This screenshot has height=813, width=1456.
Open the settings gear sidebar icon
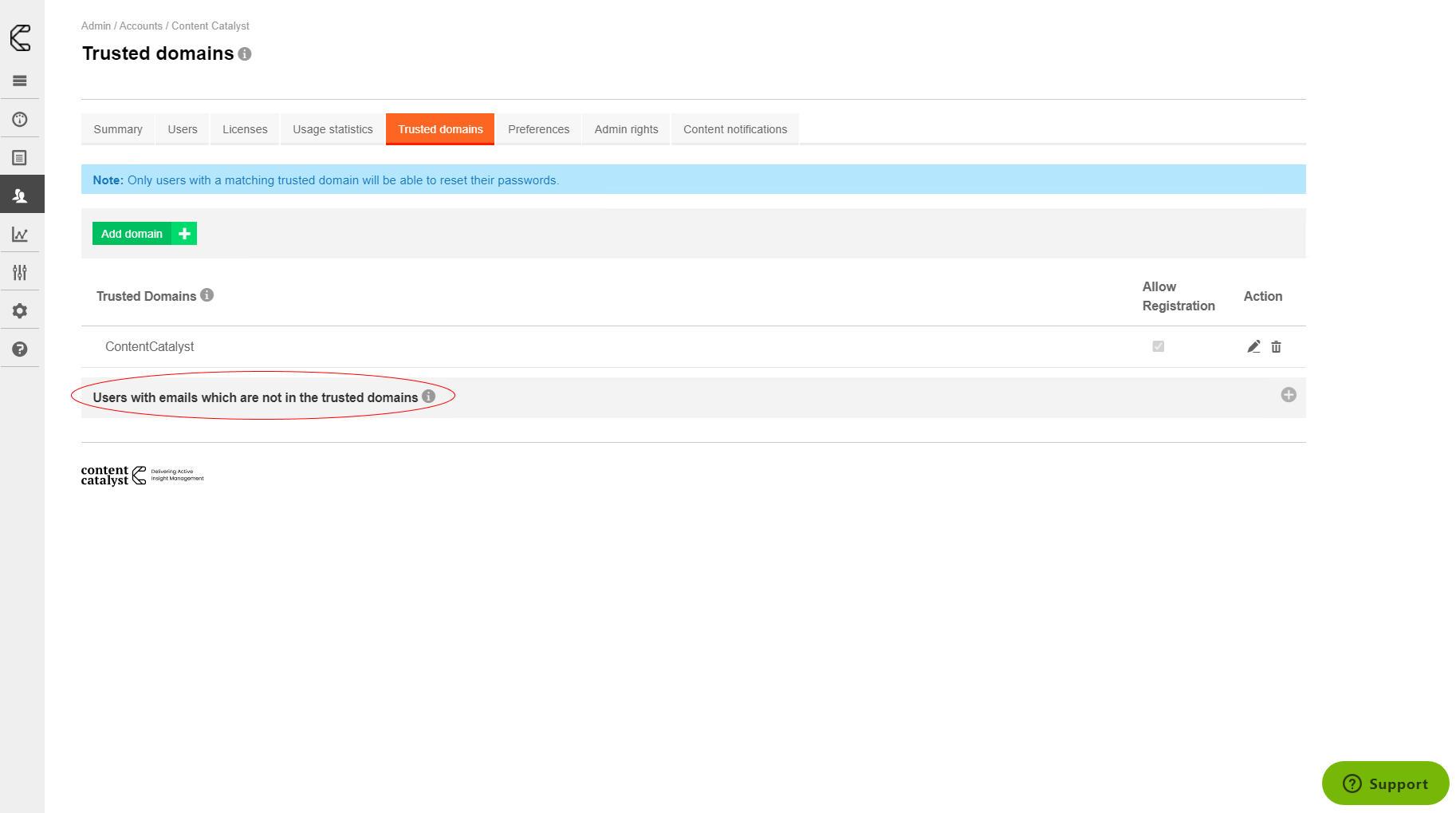coord(20,311)
